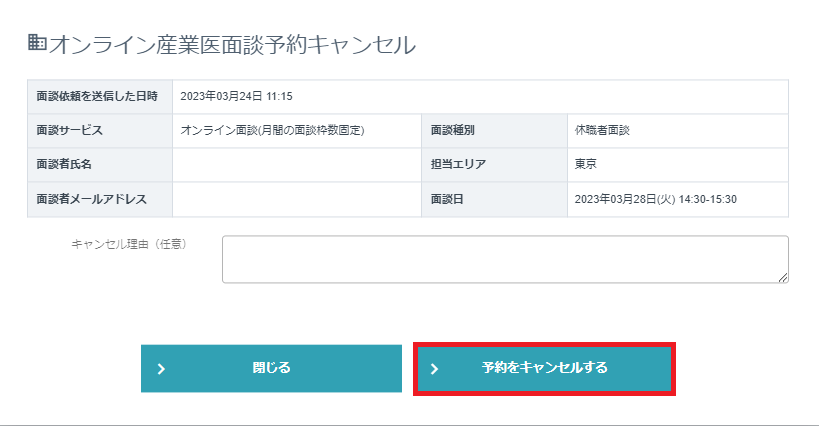Click the オンライン産業医面談予約キャンセル heading text
The height and width of the screenshot is (426, 819).
point(232,44)
